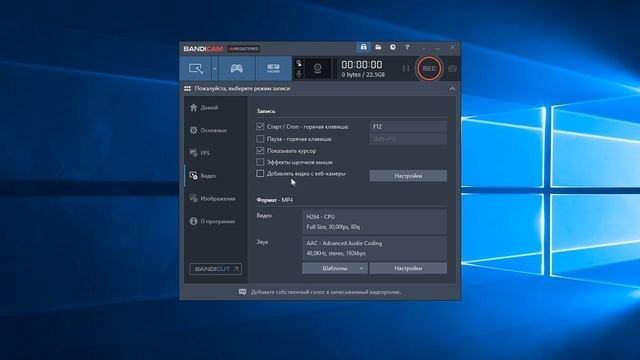The height and width of the screenshot is (360, 640).
Task: Click the Shift+F12 pause hotkey field
Action: click(x=408, y=139)
